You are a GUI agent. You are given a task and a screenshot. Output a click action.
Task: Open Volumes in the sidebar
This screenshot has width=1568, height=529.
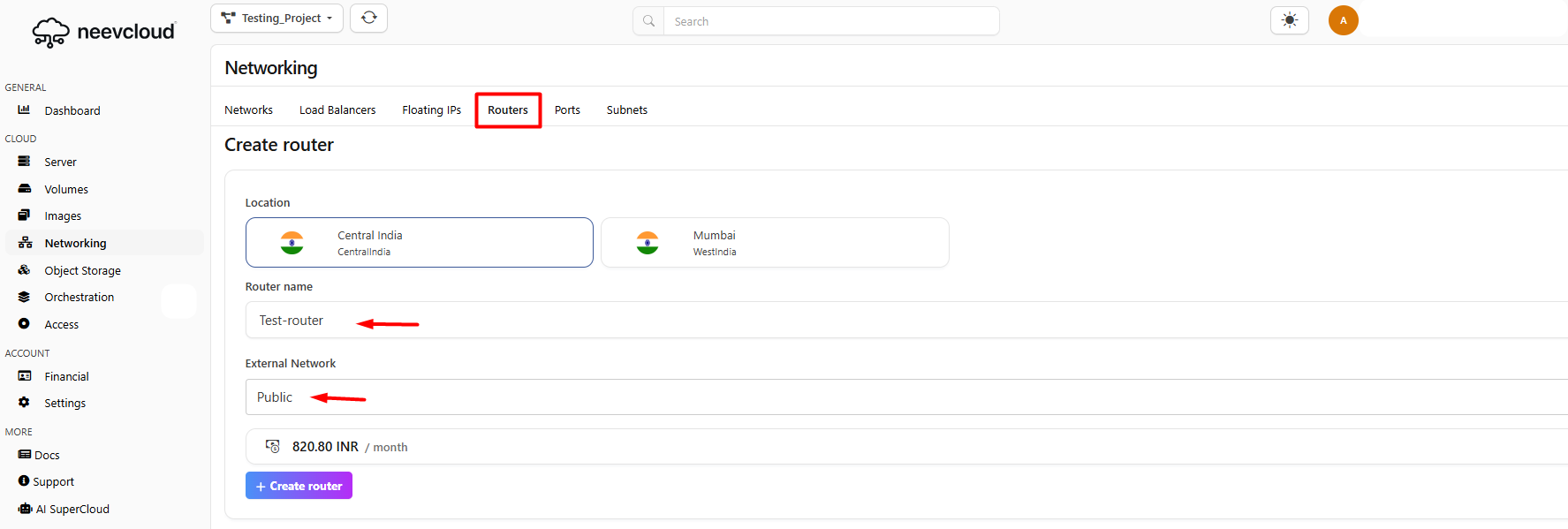click(66, 190)
